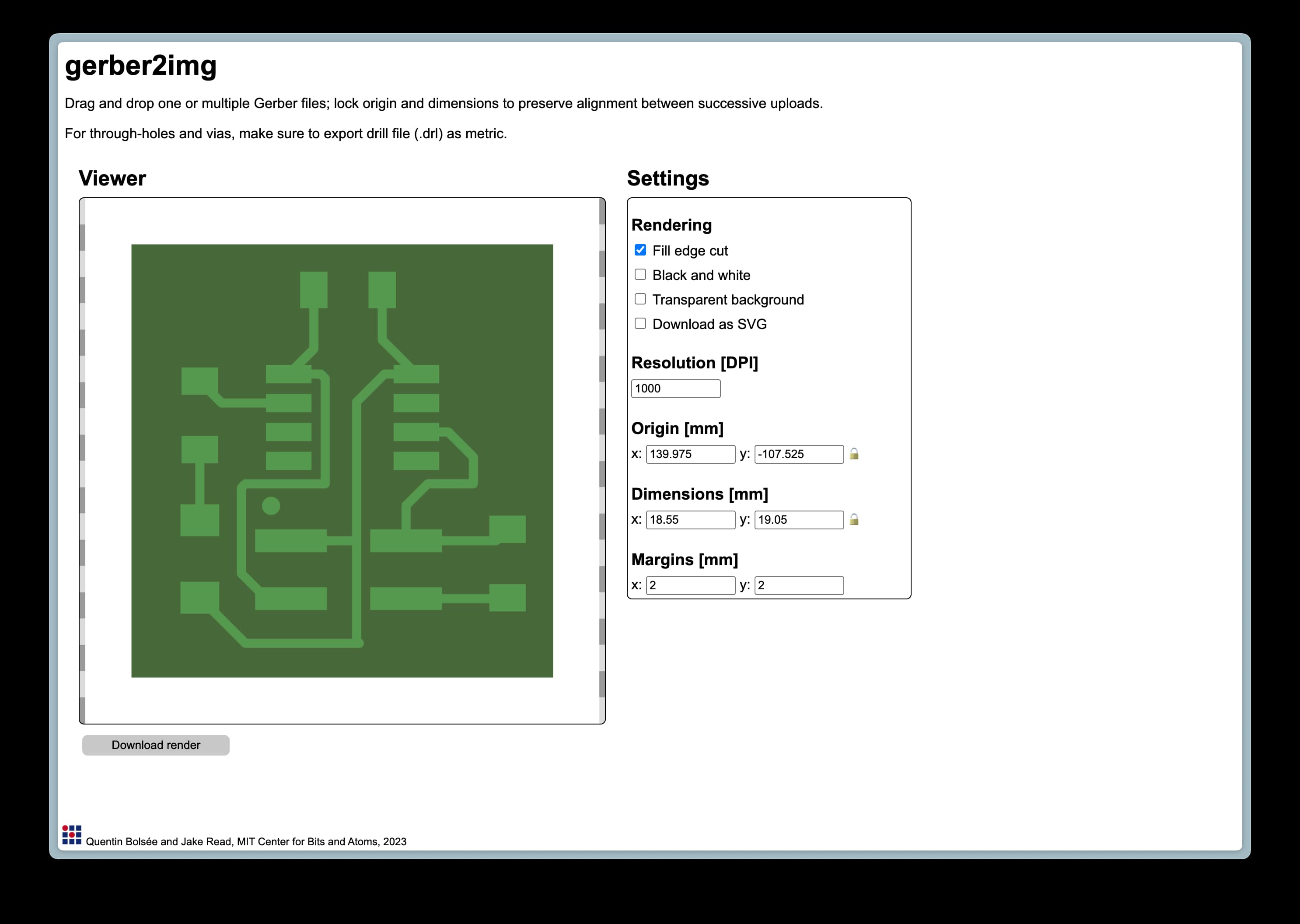Viewport: 1300px width, 924px height.
Task: Enable Black and white rendering
Action: coord(640,275)
